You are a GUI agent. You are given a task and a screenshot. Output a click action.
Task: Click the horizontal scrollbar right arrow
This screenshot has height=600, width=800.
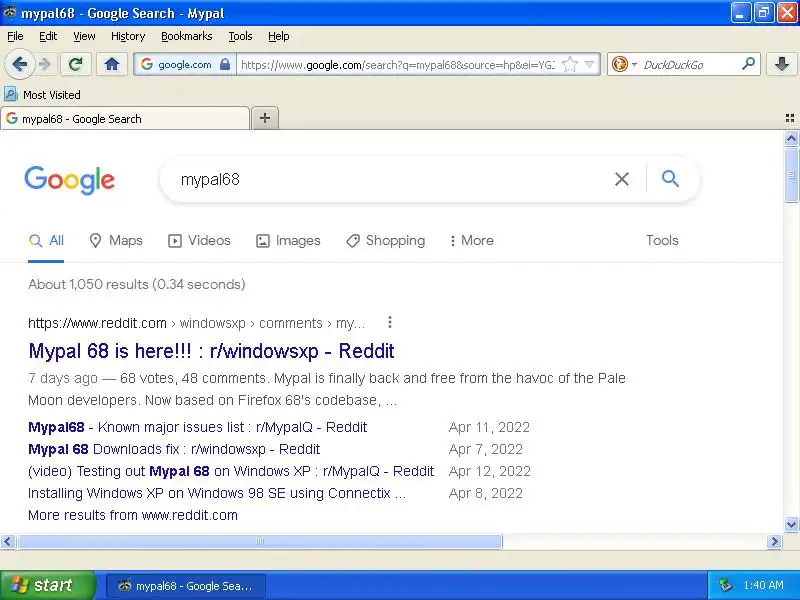click(774, 541)
